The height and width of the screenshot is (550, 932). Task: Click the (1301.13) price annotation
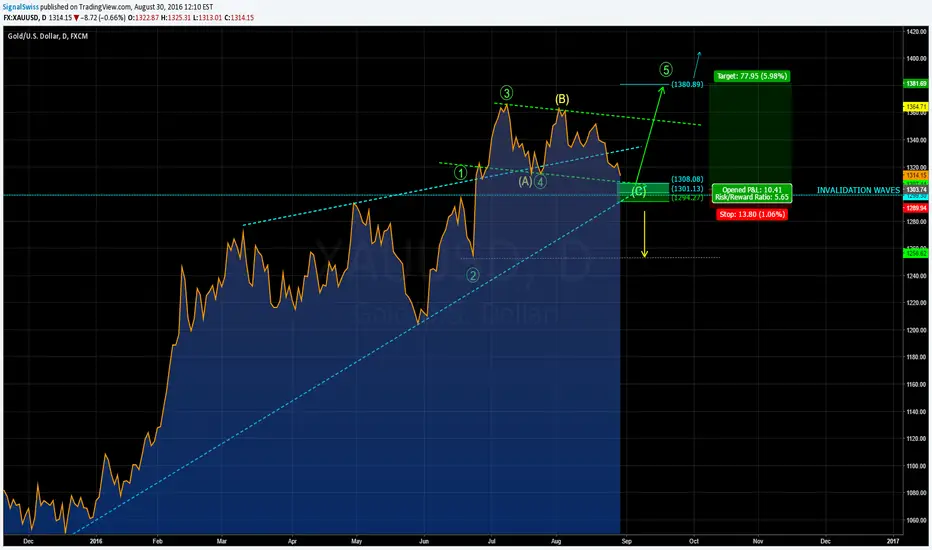pos(687,188)
